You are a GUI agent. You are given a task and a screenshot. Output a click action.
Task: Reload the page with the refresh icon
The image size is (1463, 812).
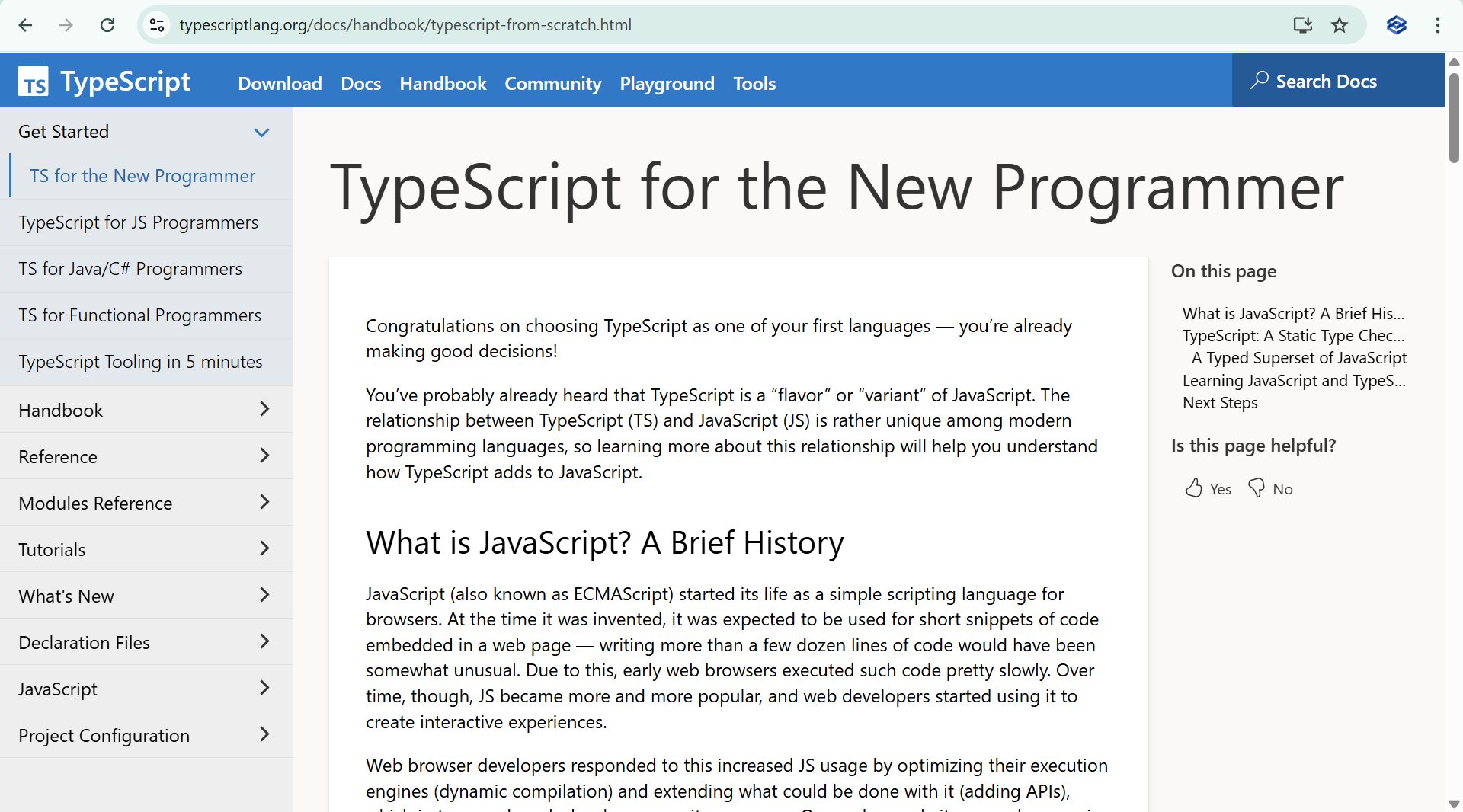(107, 25)
